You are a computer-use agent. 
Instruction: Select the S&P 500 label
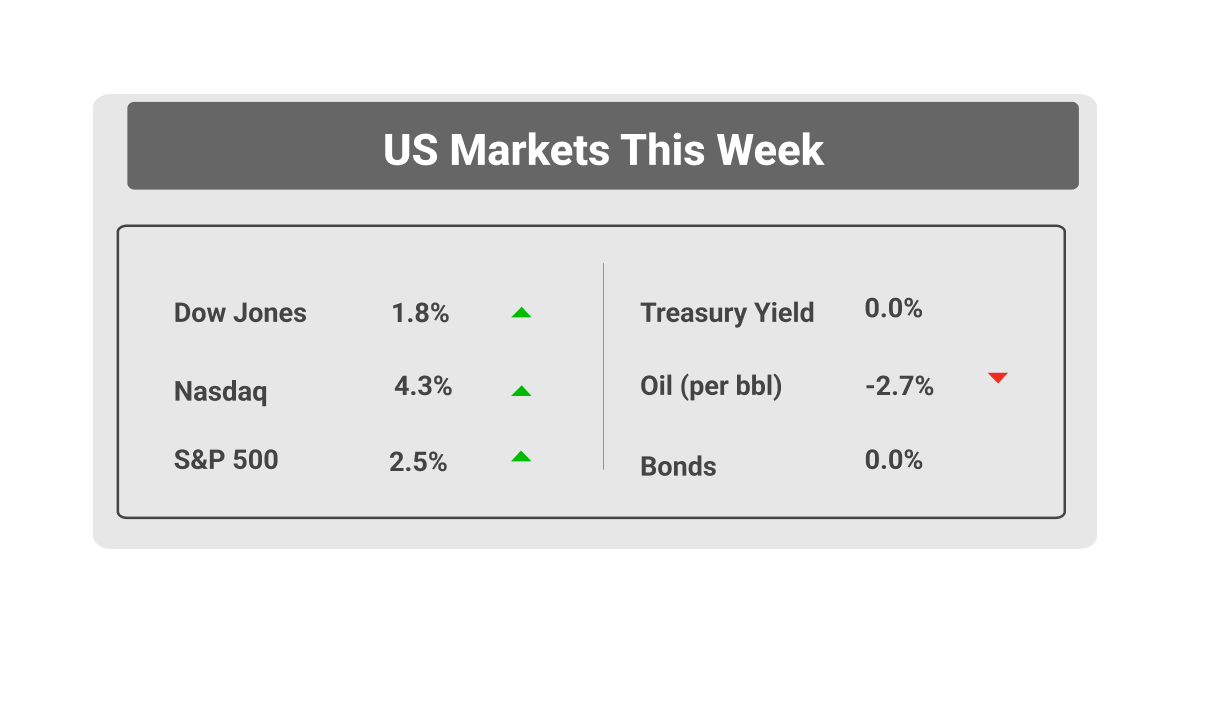coord(226,460)
